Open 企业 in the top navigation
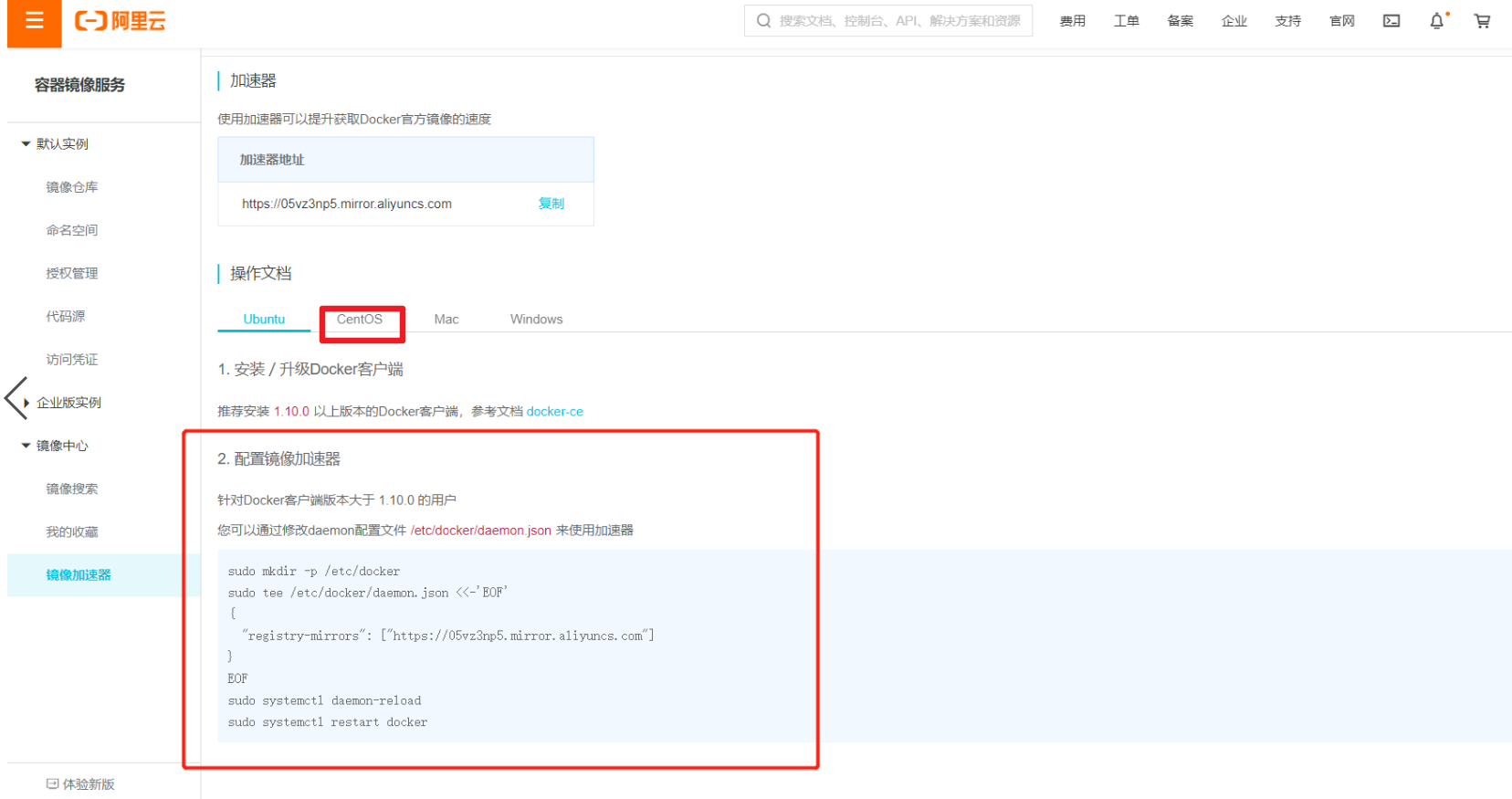 coord(1234,21)
